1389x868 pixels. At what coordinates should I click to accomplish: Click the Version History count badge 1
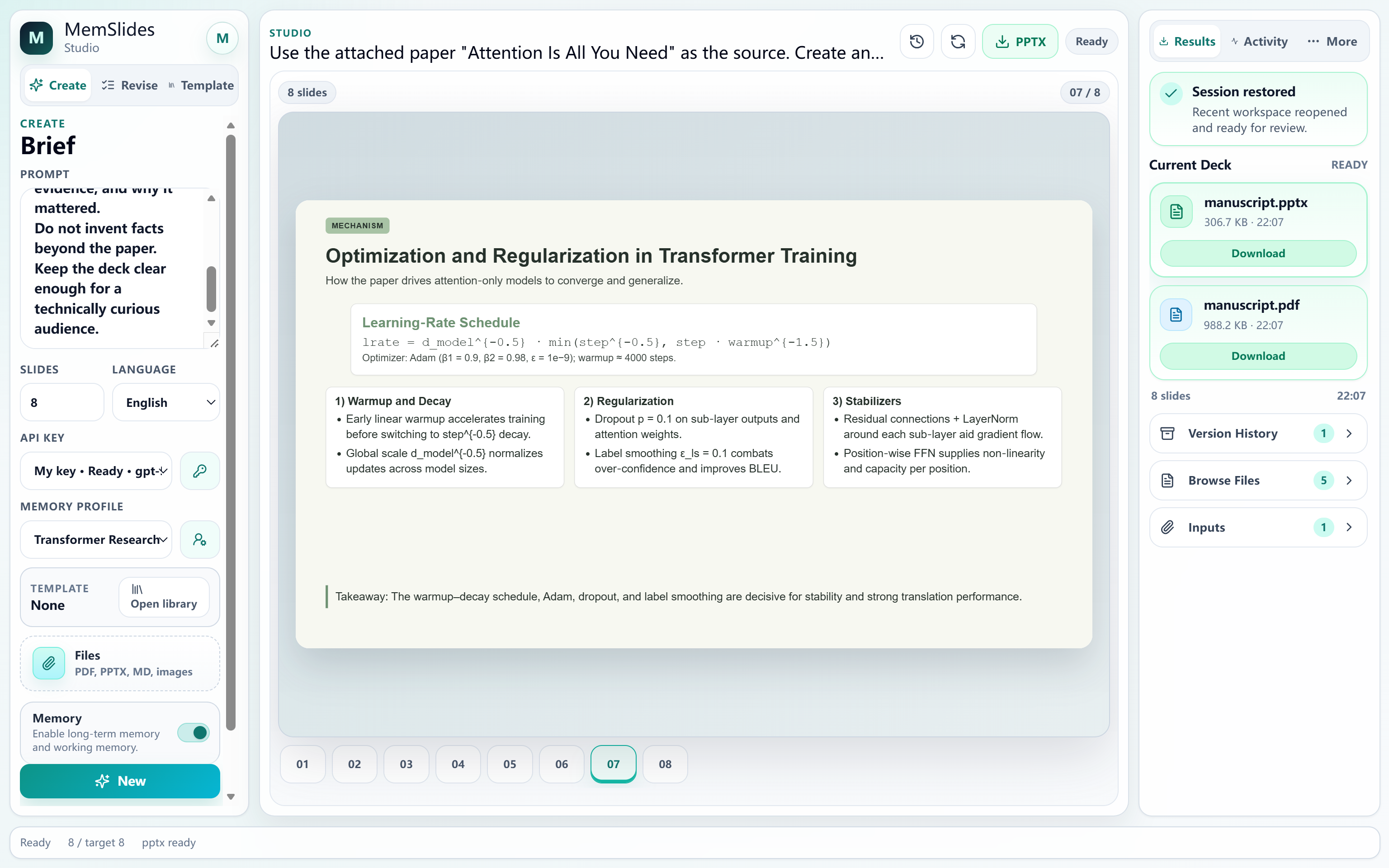click(x=1323, y=434)
